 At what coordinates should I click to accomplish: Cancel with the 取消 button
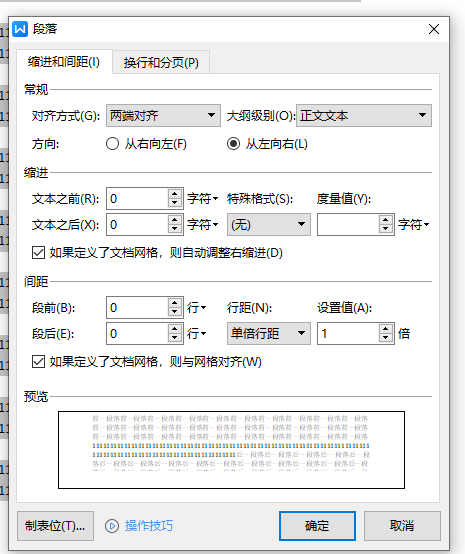(x=402, y=526)
